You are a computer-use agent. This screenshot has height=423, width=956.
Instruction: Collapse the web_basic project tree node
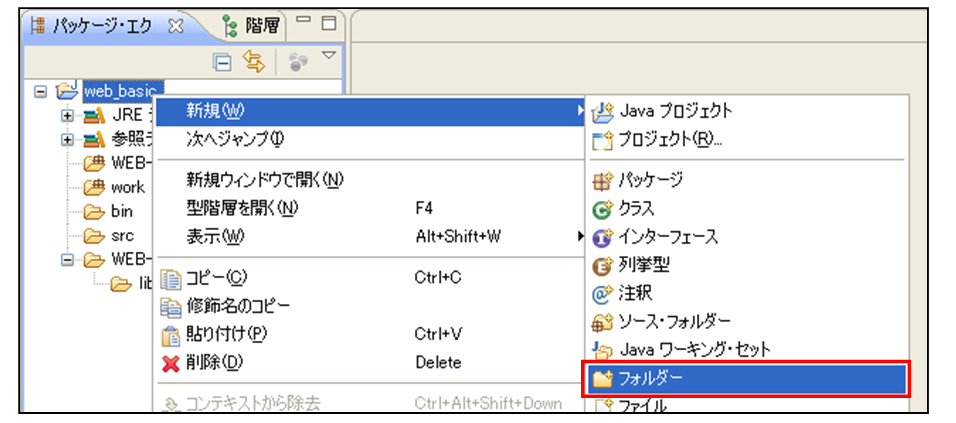(x=41, y=90)
